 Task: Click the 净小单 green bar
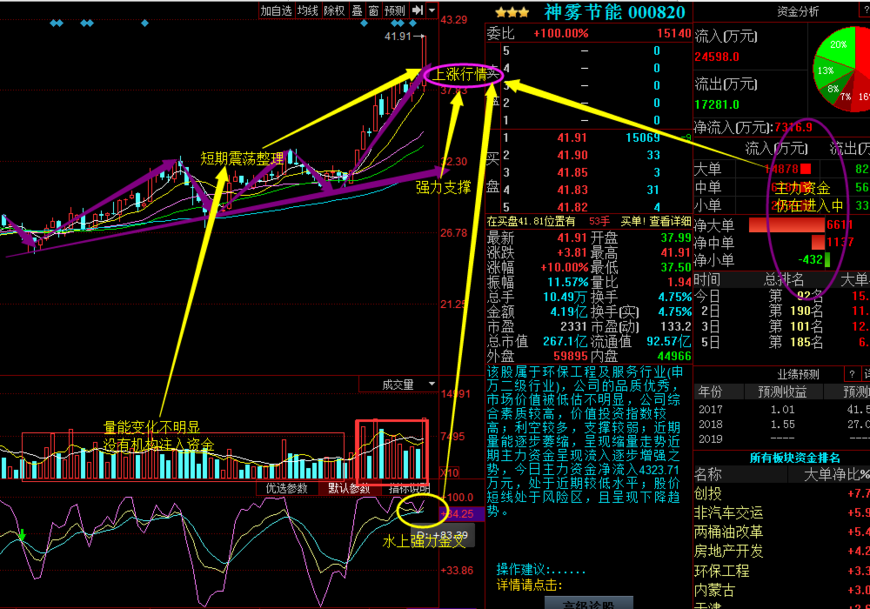pos(827,260)
